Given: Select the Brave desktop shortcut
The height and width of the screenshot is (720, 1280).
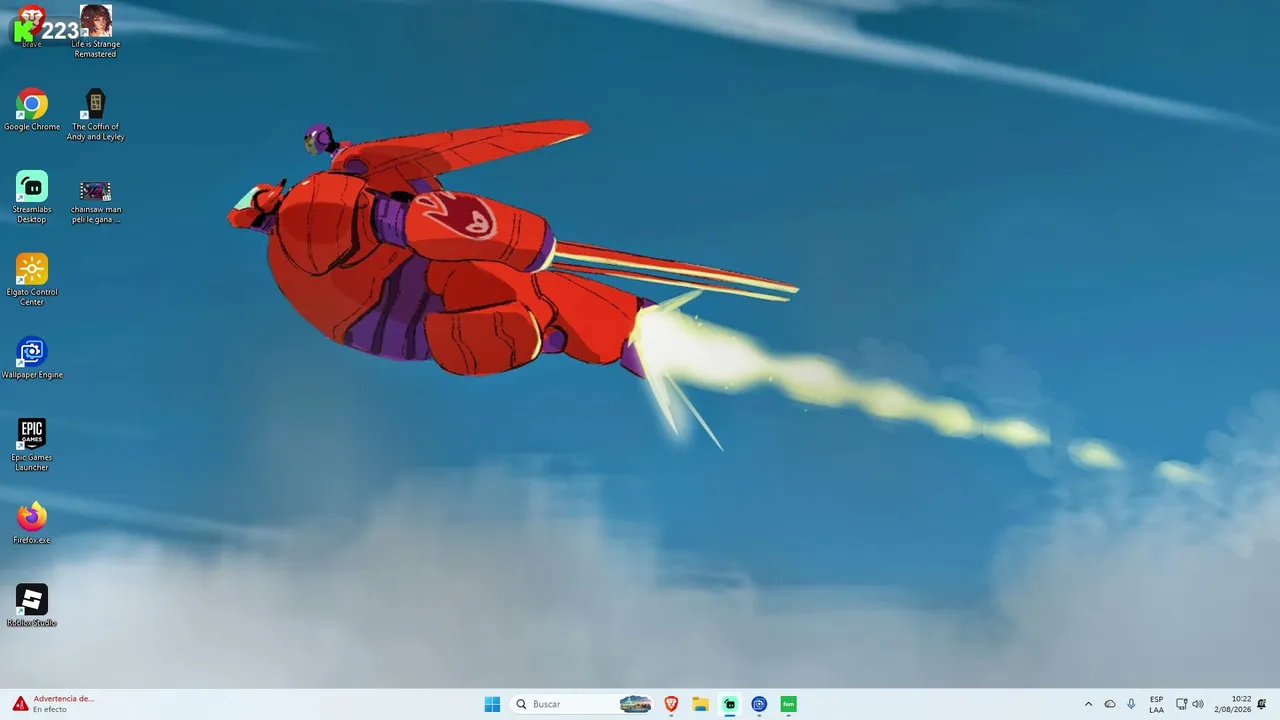Looking at the screenshot, I should coord(31,27).
